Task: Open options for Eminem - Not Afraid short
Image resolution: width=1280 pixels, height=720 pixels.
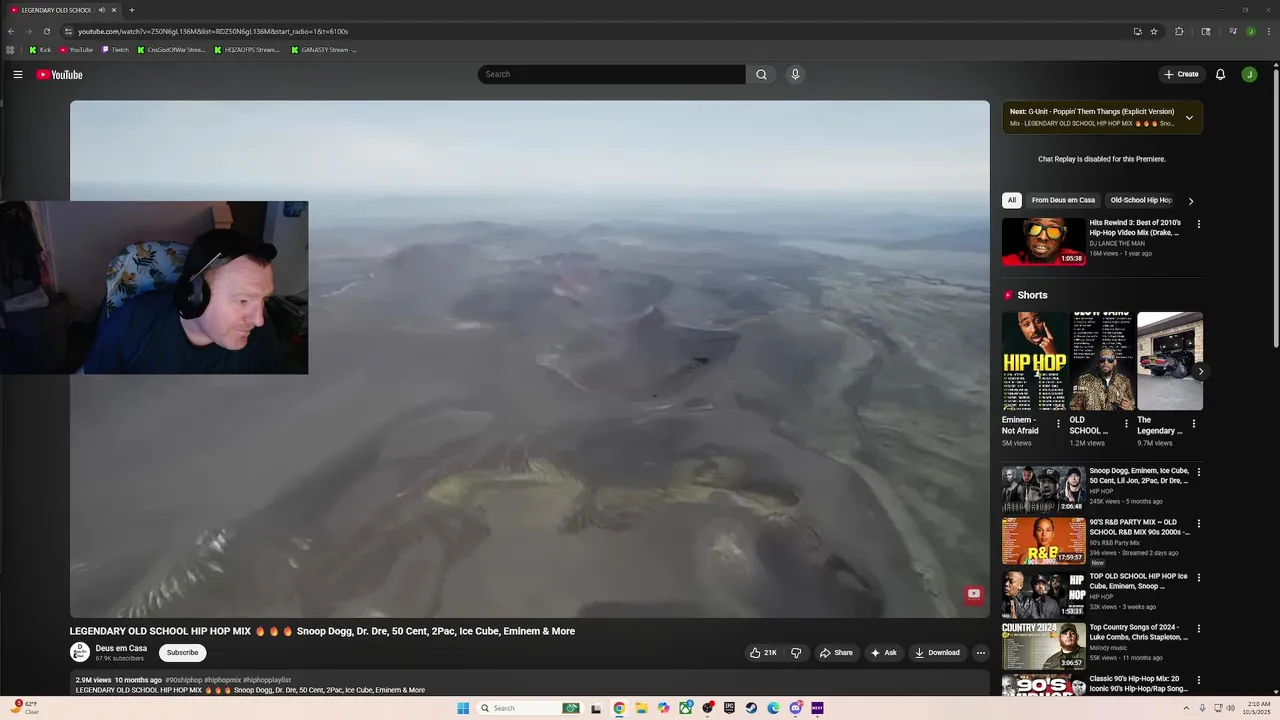Action: pyautogui.click(x=1058, y=423)
